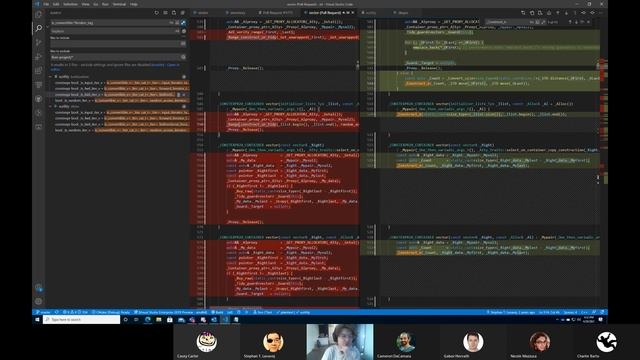Toggle Use Regular Expression in sidebar search
The height and width of the screenshot is (360, 640).
click(182, 23)
